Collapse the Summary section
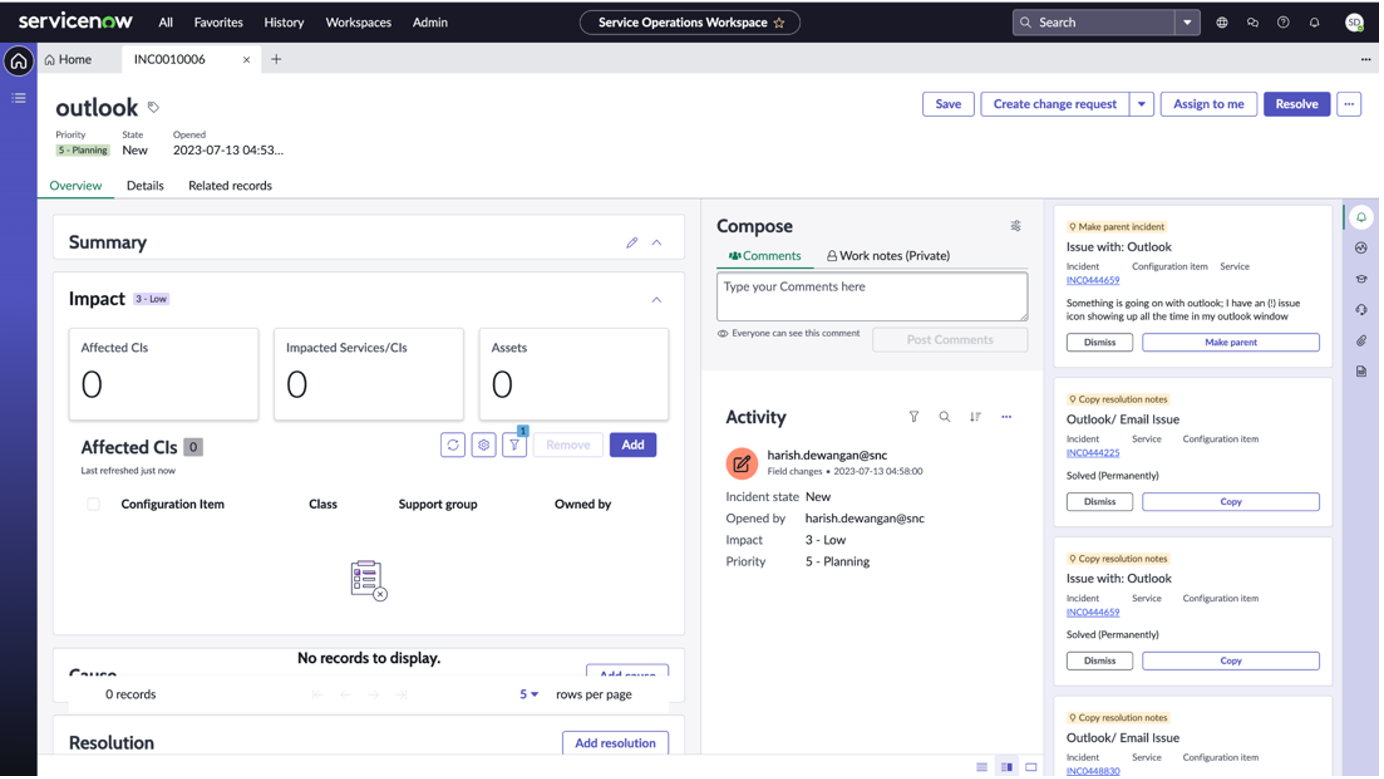 657,242
